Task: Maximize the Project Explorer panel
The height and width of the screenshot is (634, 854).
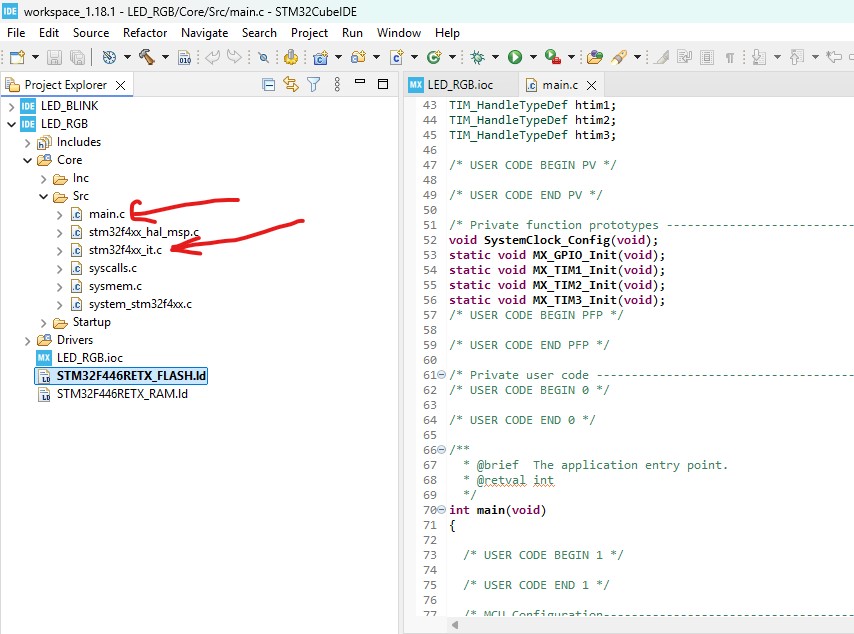Action: tap(383, 84)
